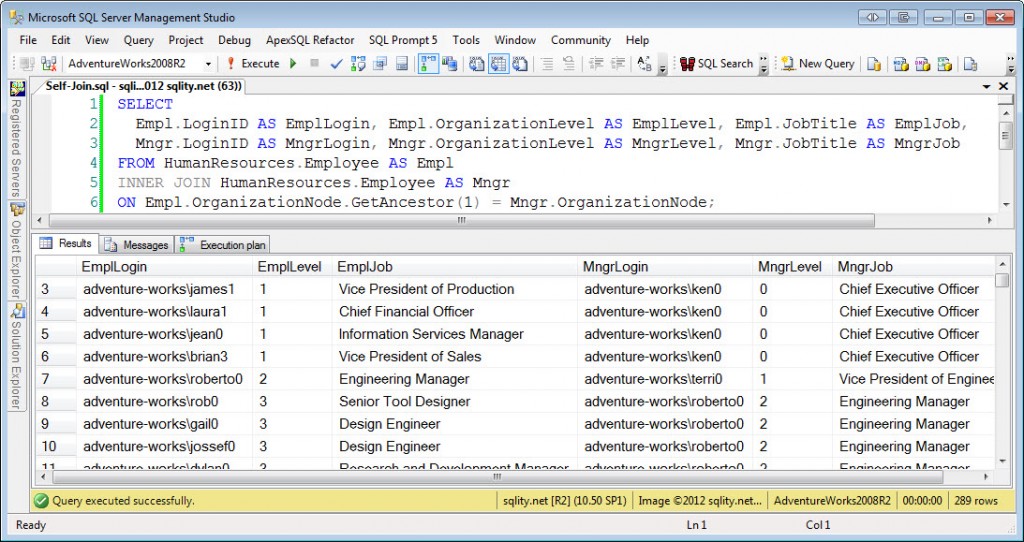Screen dimensions: 1024x542
Task: Open the Query Options icon
Action: [x=380, y=63]
